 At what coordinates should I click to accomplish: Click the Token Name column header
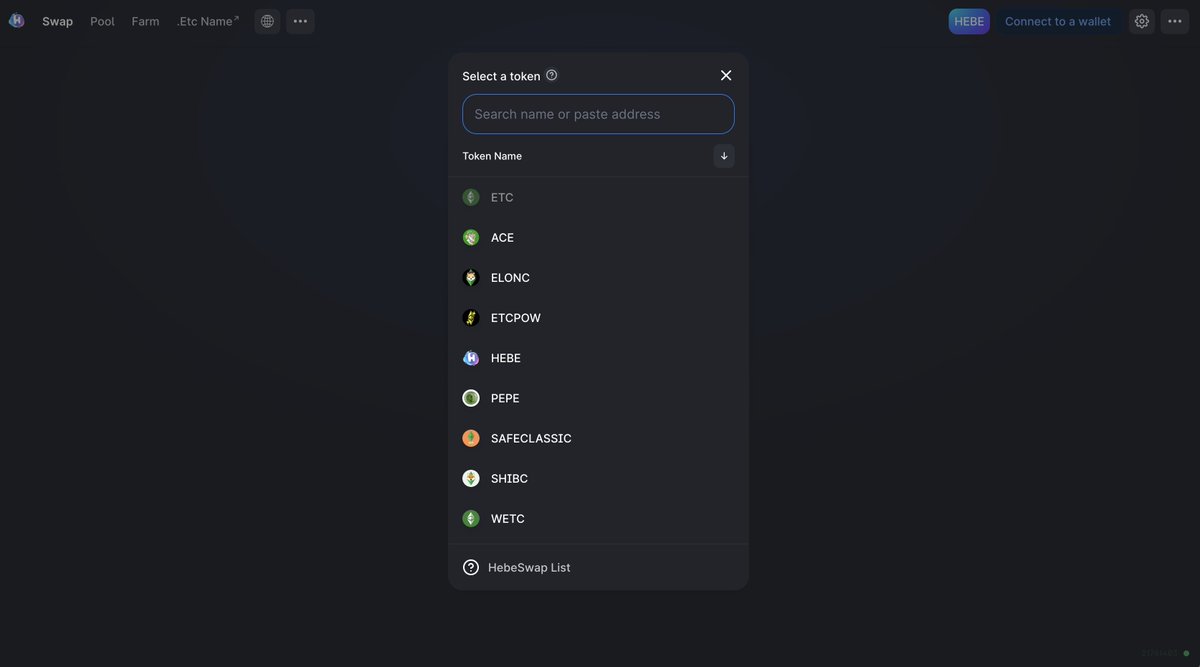click(x=492, y=156)
